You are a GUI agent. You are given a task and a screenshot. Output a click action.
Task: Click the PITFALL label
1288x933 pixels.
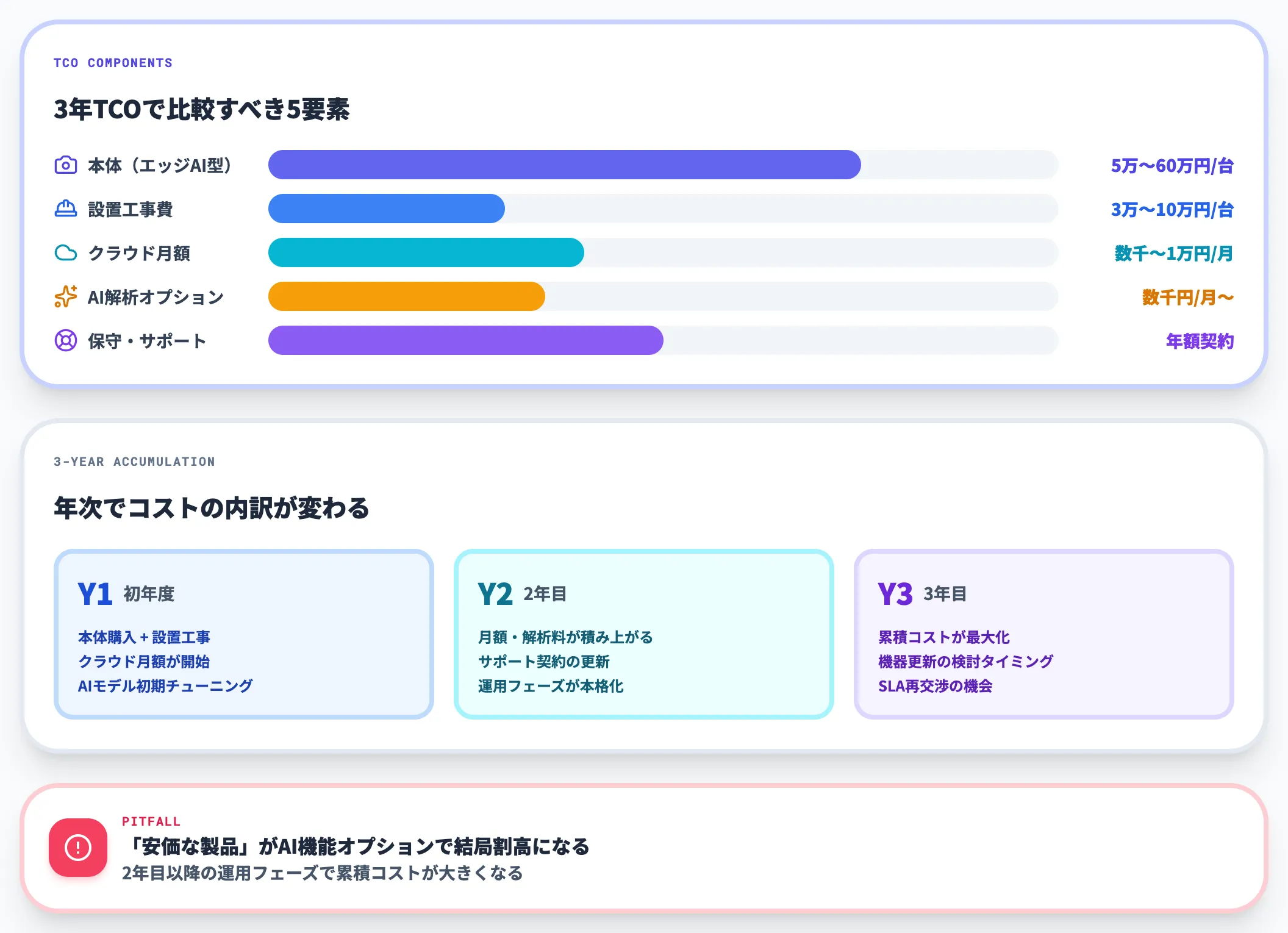(151, 821)
